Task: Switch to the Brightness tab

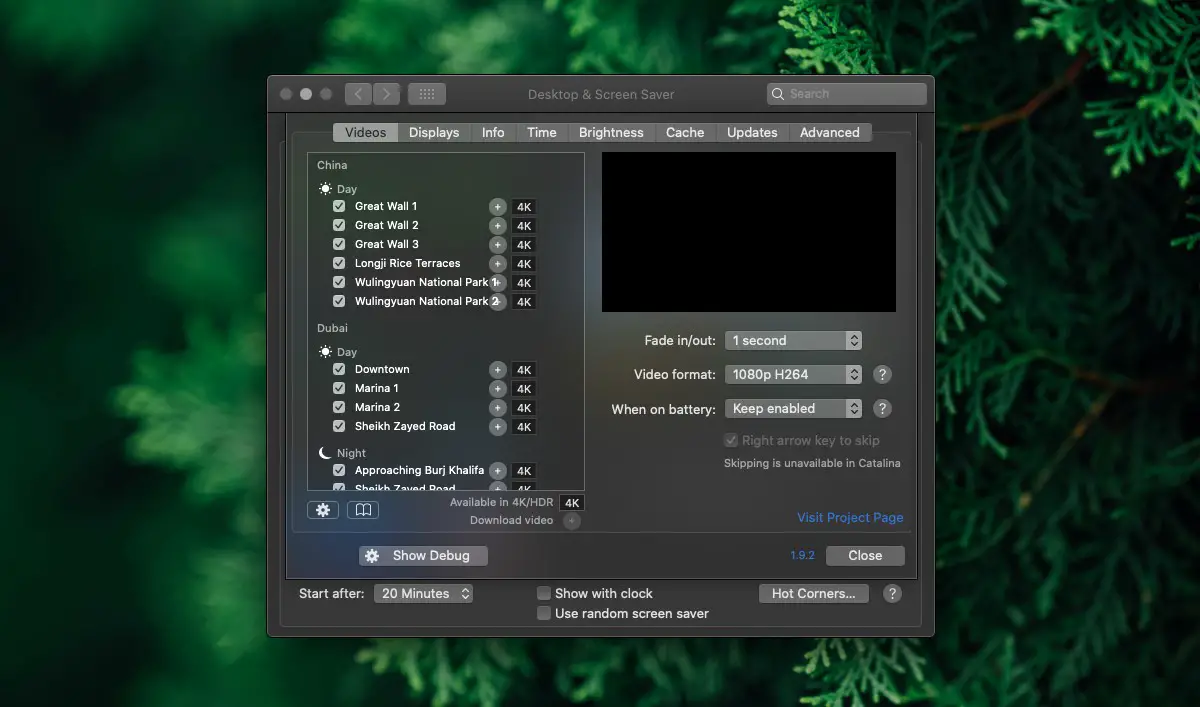Action: coord(611,132)
